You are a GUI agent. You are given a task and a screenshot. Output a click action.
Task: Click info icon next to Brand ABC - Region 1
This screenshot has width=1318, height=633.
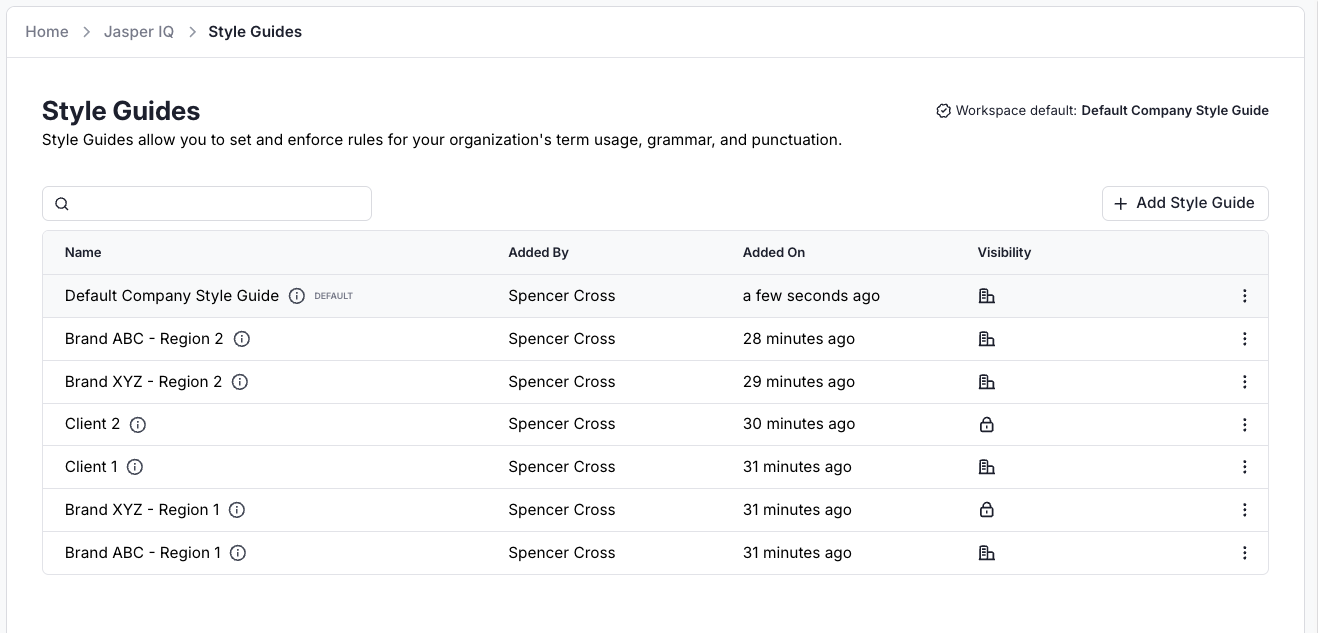(238, 553)
